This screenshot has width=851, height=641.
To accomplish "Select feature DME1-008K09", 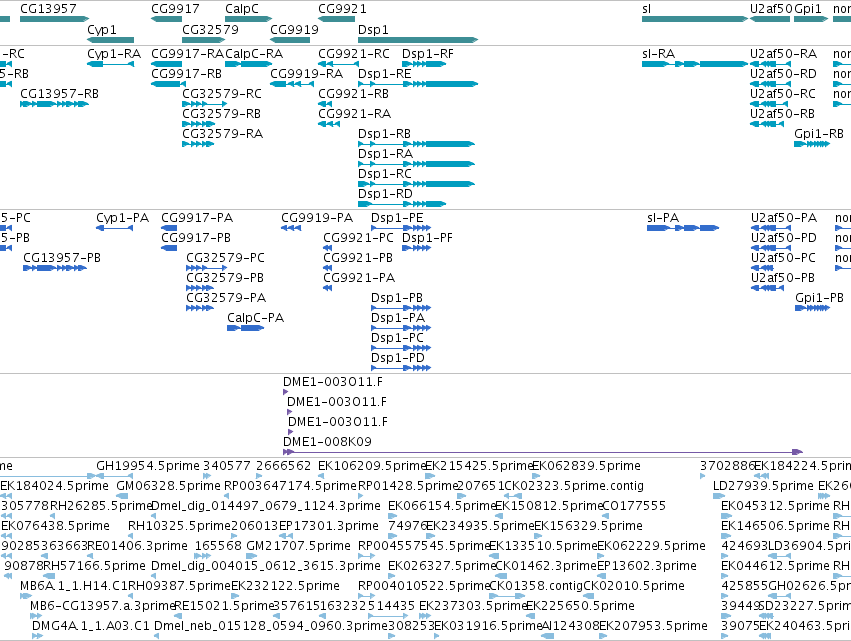I will tap(543, 452).
